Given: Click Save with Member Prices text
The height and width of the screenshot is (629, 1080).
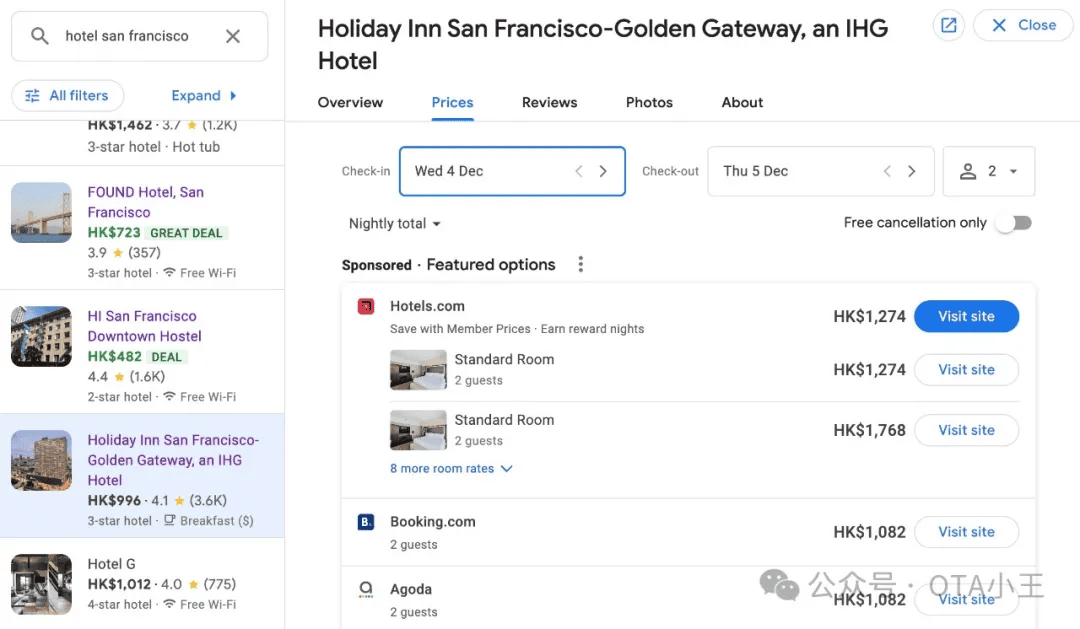Looking at the screenshot, I should point(460,329).
